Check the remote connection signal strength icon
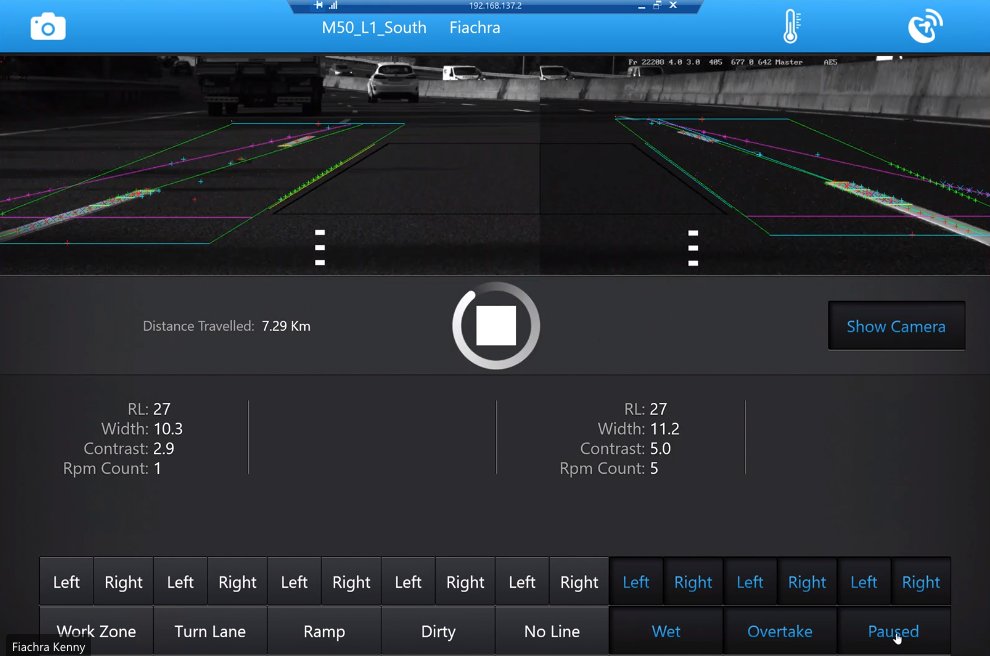 (x=333, y=5)
